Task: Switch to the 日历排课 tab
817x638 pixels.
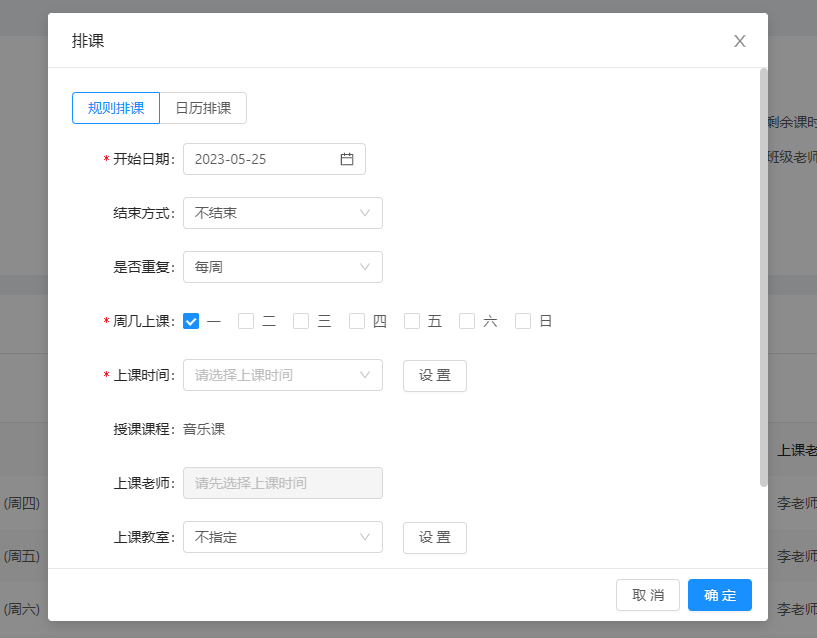Action: coord(203,108)
